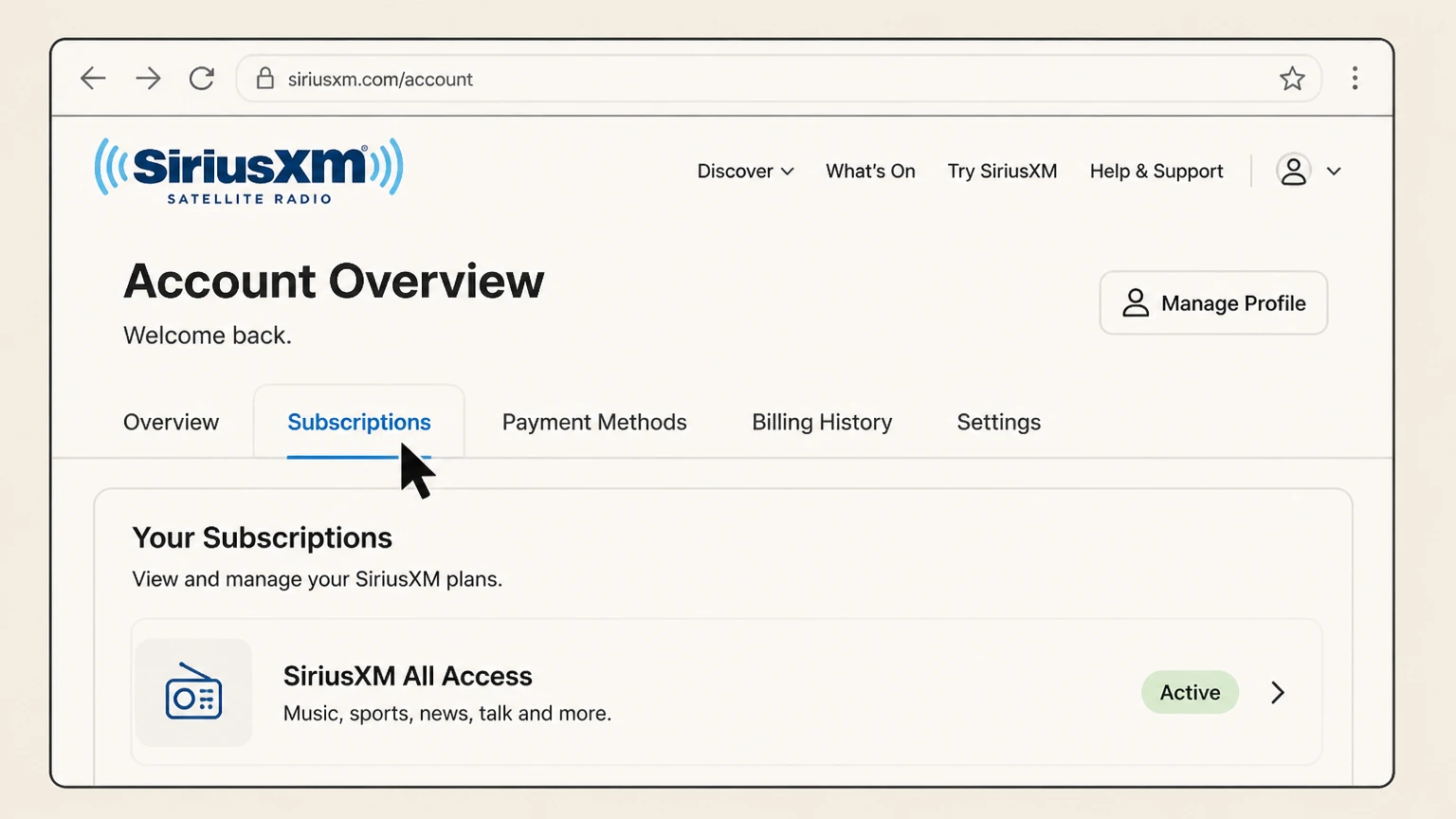This screenshot has height=819, width=1456.
Task: Reload the page with the refresh icon
Action: point(202,79)
